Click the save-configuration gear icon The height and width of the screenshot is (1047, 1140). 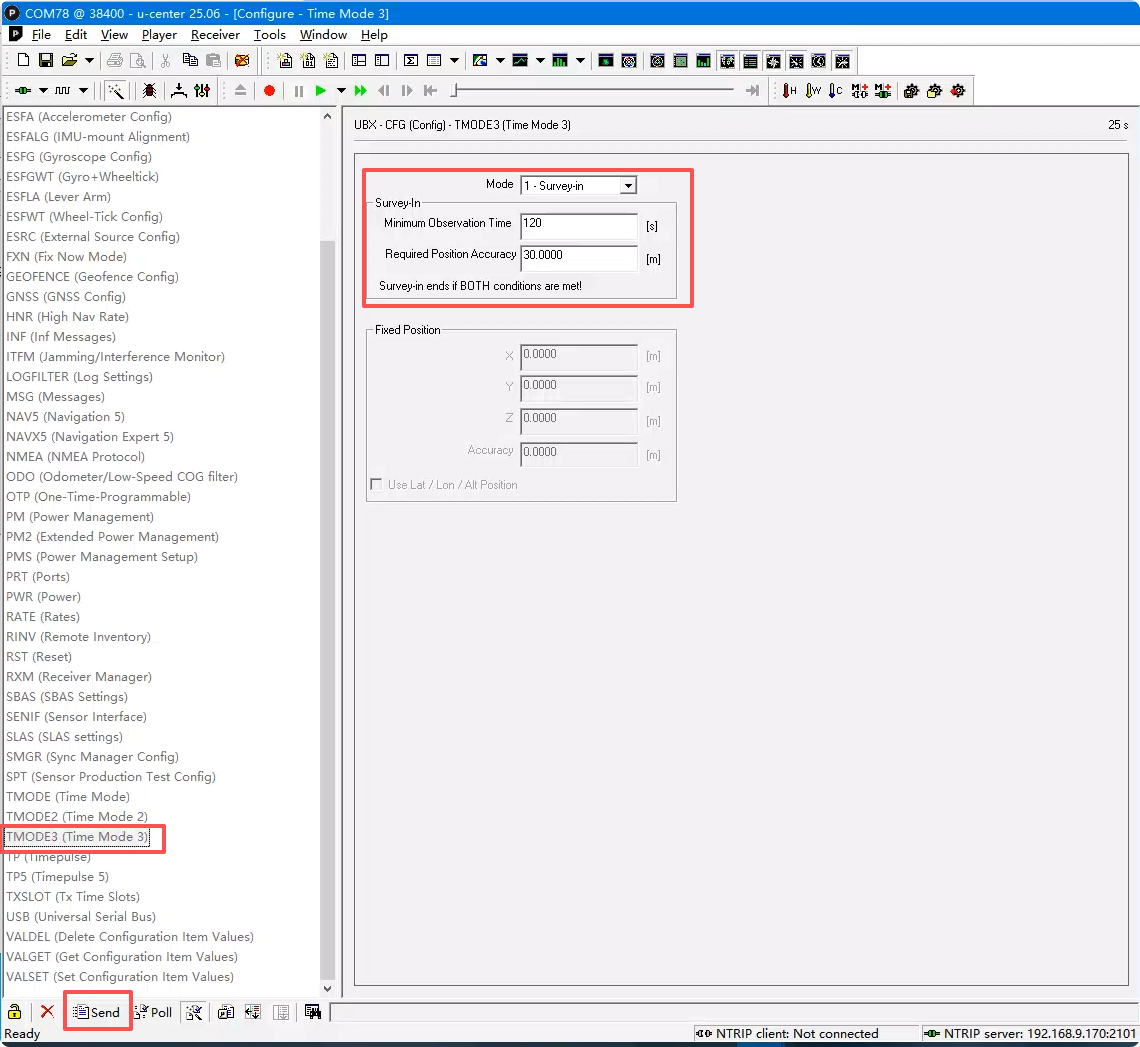coord(911,91)
